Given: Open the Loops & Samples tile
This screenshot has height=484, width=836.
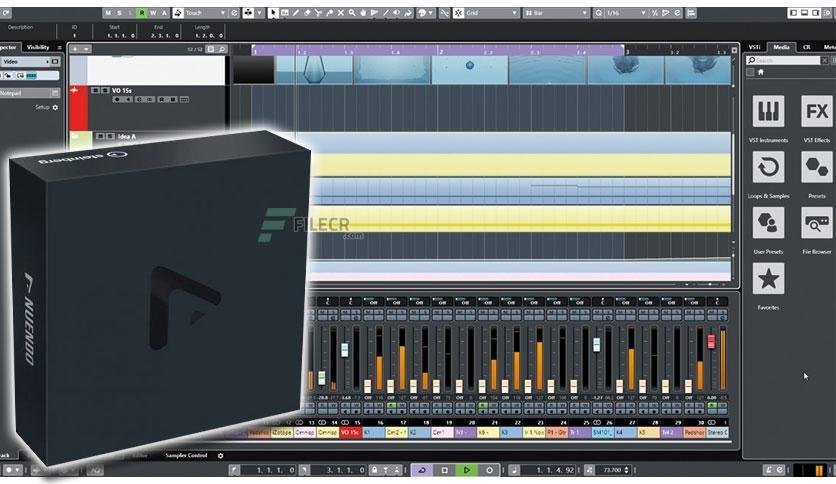Looking at the screenshot, I should (768, 167).
